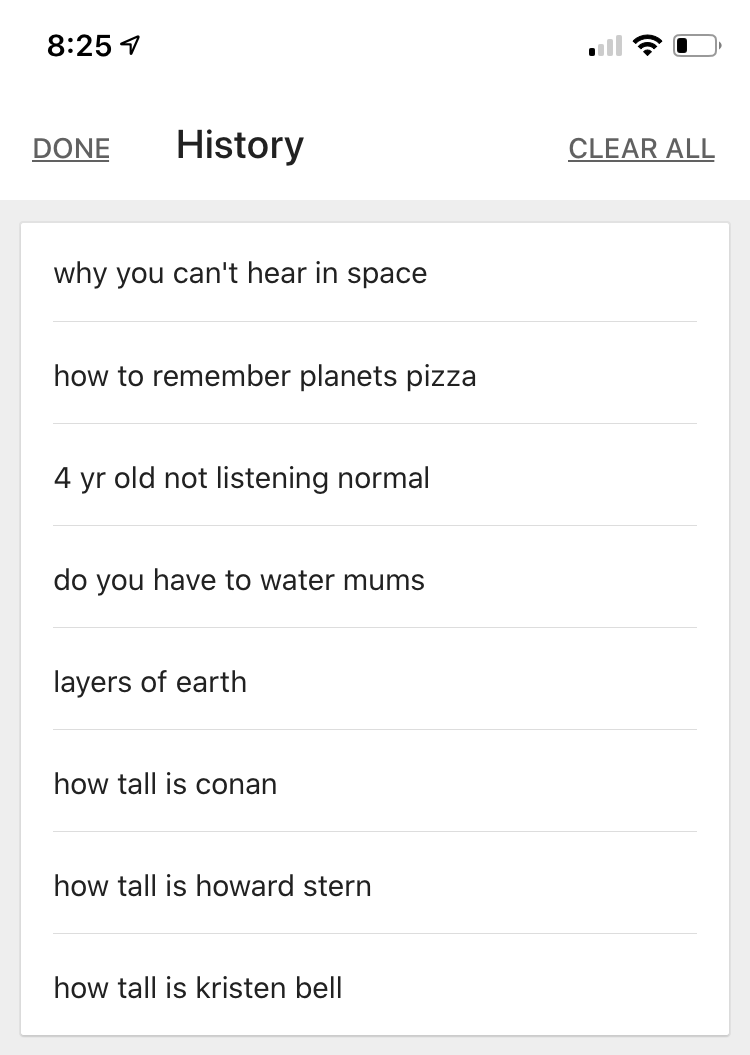
Task: Tap the Wi-Fi status icon
Action: click(648, 46)
